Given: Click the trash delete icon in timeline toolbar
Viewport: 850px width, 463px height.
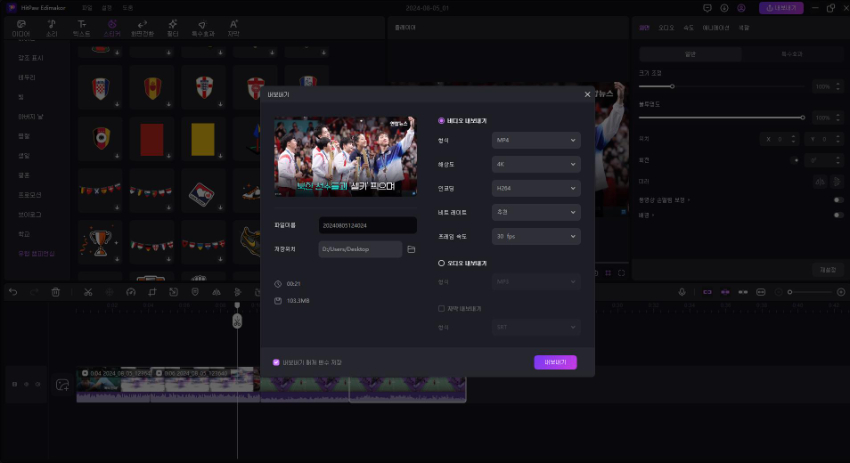Looking at the screenshot, I should tap(56, 292).
